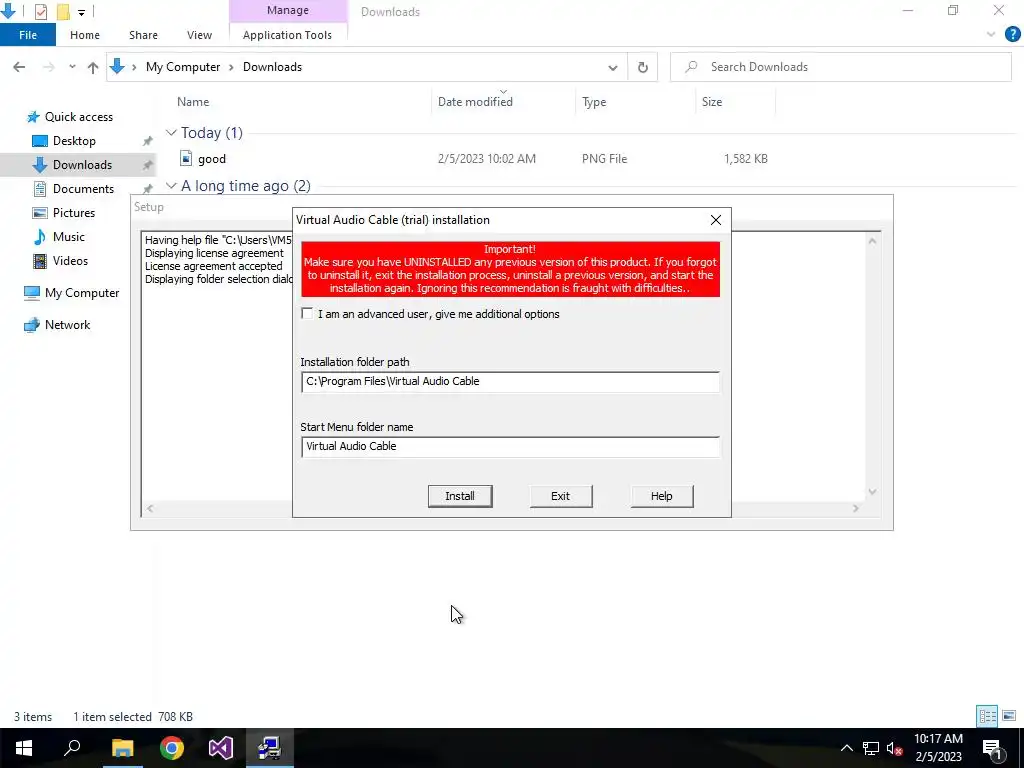Open taskbar Search
This screenshot has height=768, width=1024.
coord(72,748)
